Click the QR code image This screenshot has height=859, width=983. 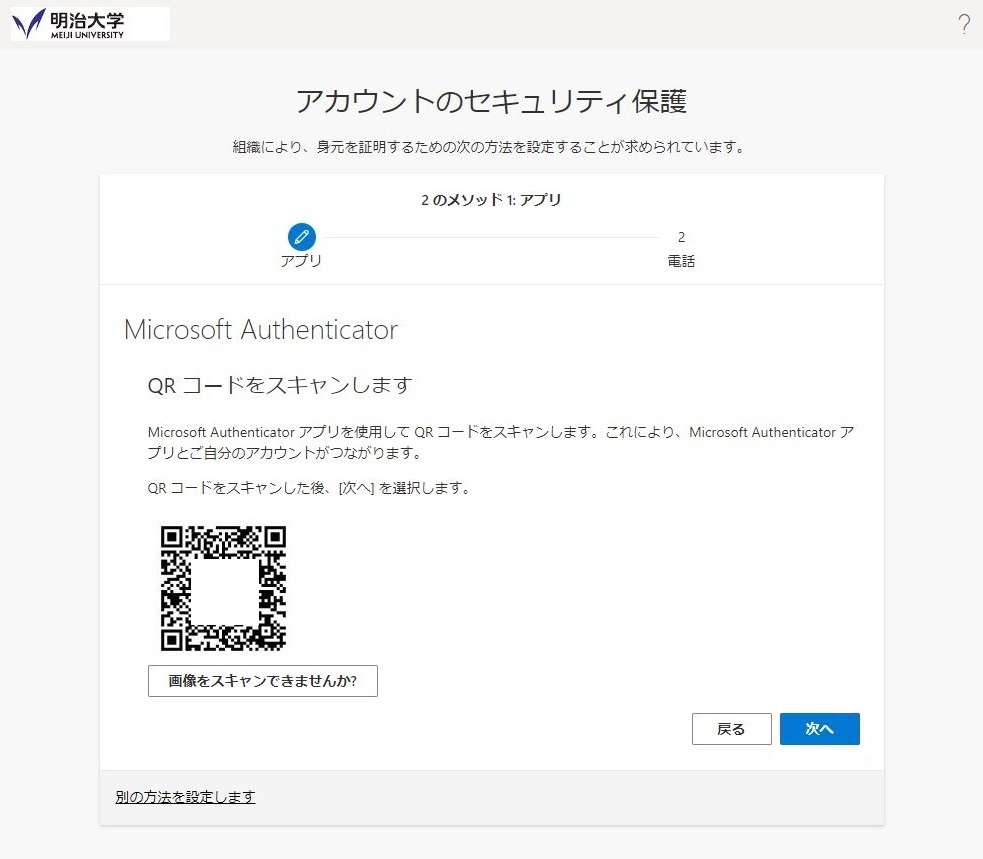tap(223, 588)
